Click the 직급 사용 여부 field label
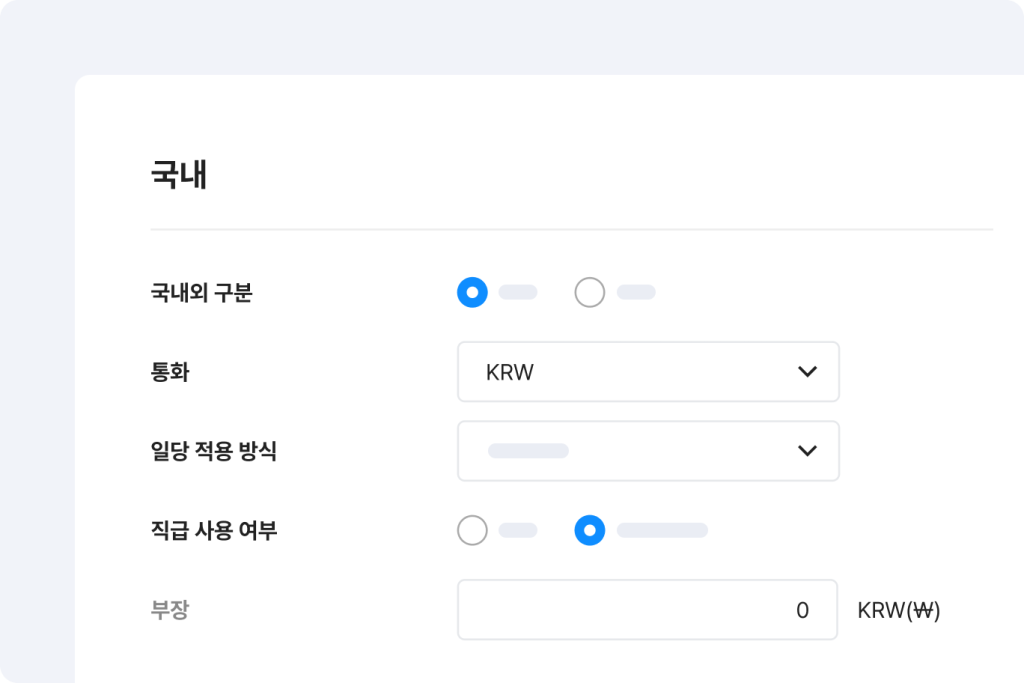The image size is (1024, 683). [213, 530]
